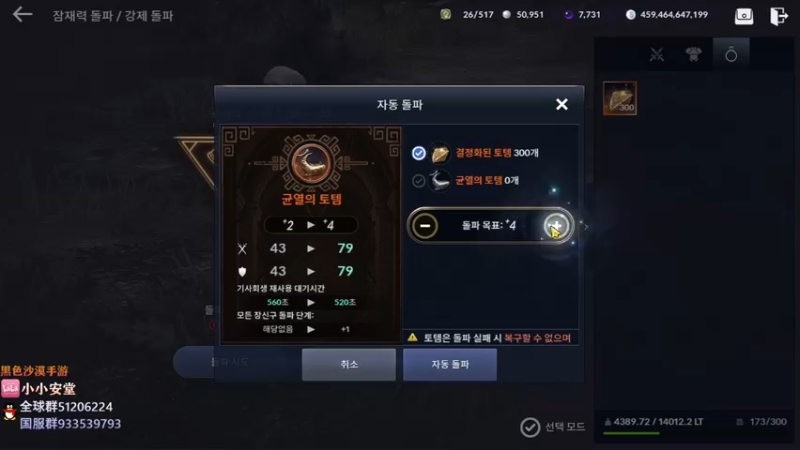
Task: Close the 자동 돌파 dialog
Action: (562, 104)
